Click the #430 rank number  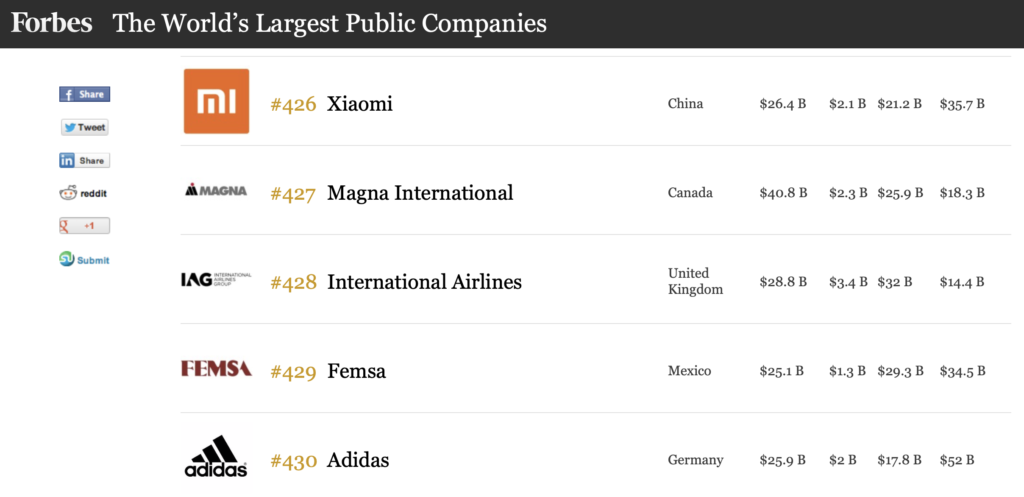[293, 460]
